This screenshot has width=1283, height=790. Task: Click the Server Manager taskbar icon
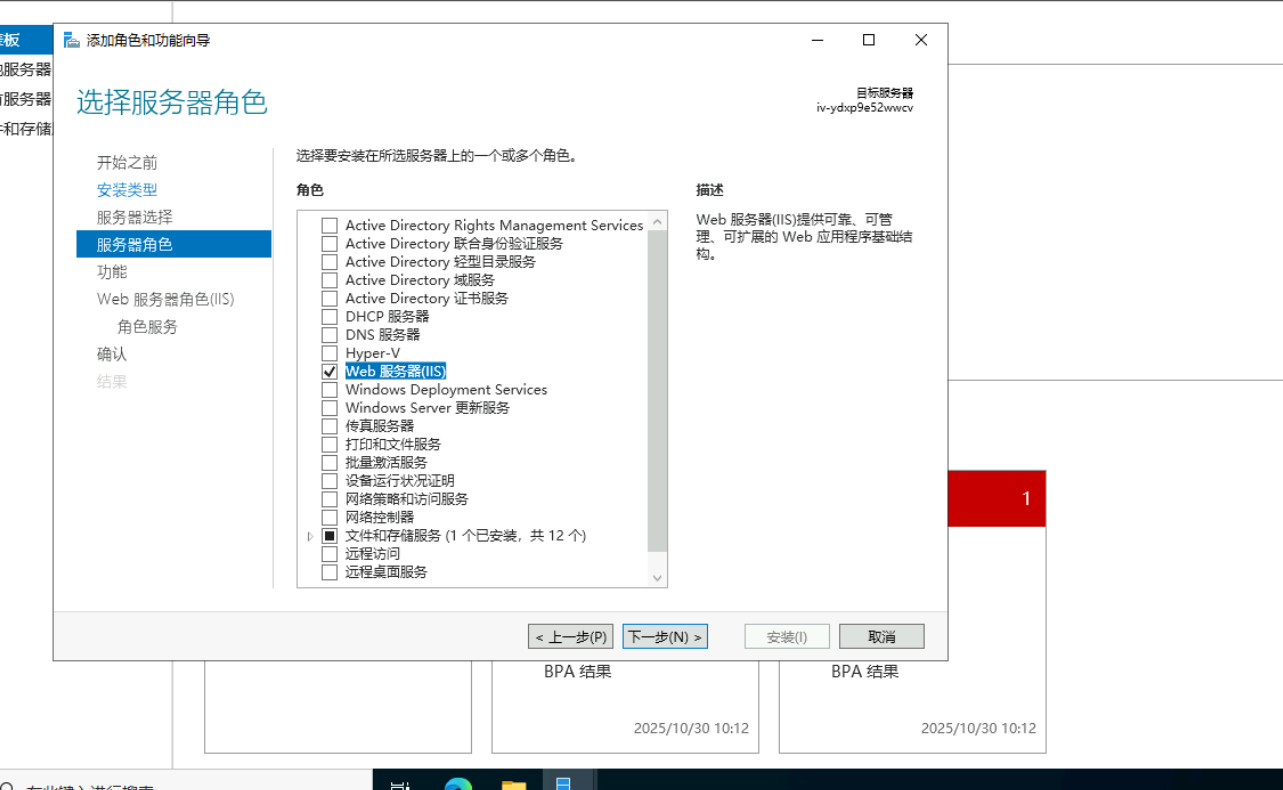pos(564,783)
